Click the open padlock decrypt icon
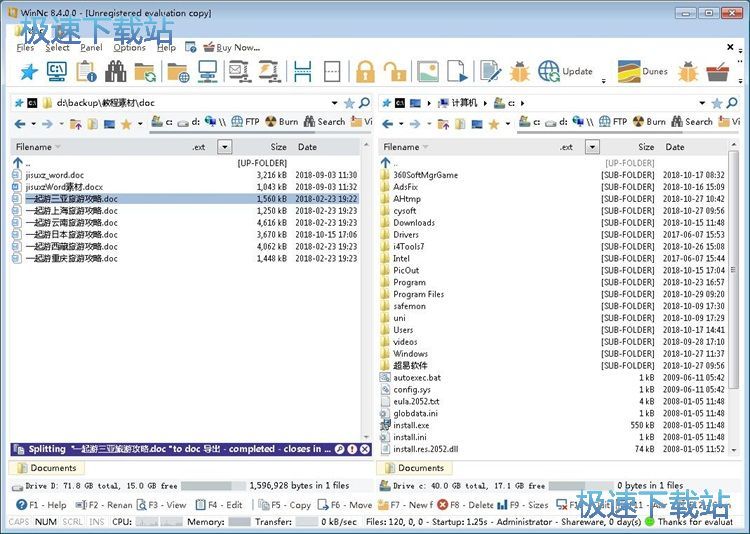 click(x=395, y=72)
